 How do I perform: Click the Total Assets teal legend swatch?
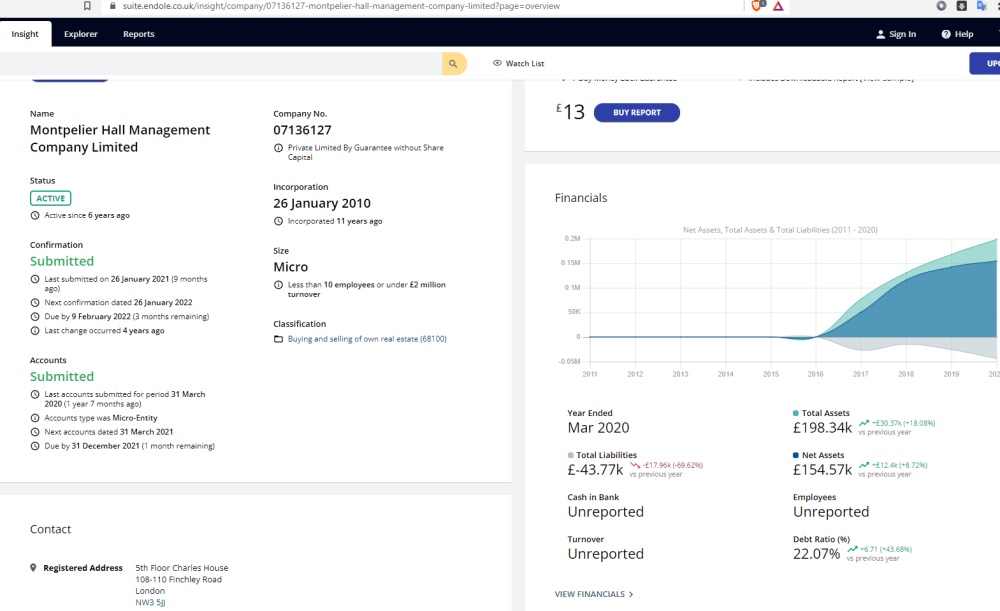point(796,413)
